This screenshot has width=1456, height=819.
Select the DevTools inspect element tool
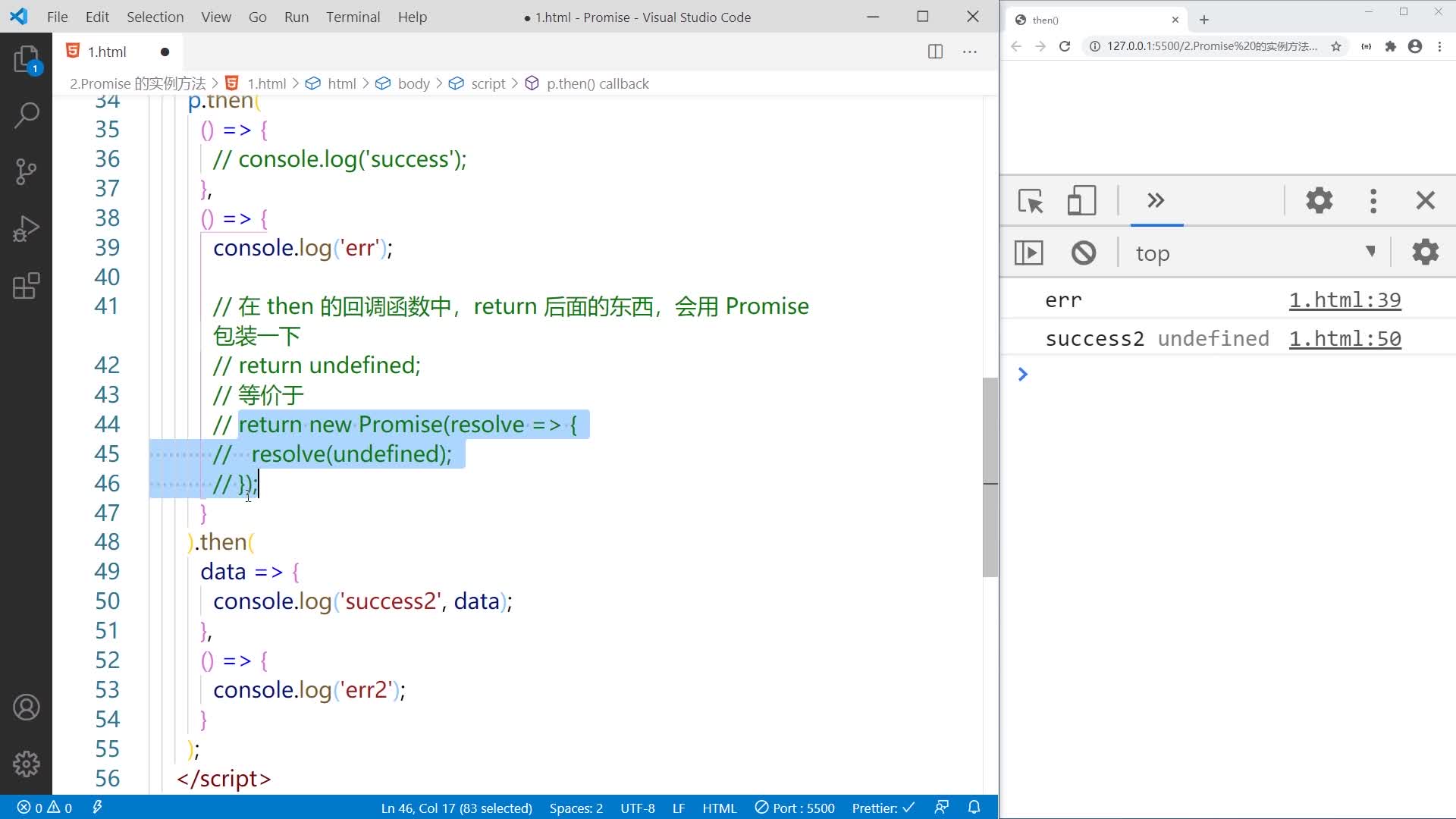point(1031,201)
